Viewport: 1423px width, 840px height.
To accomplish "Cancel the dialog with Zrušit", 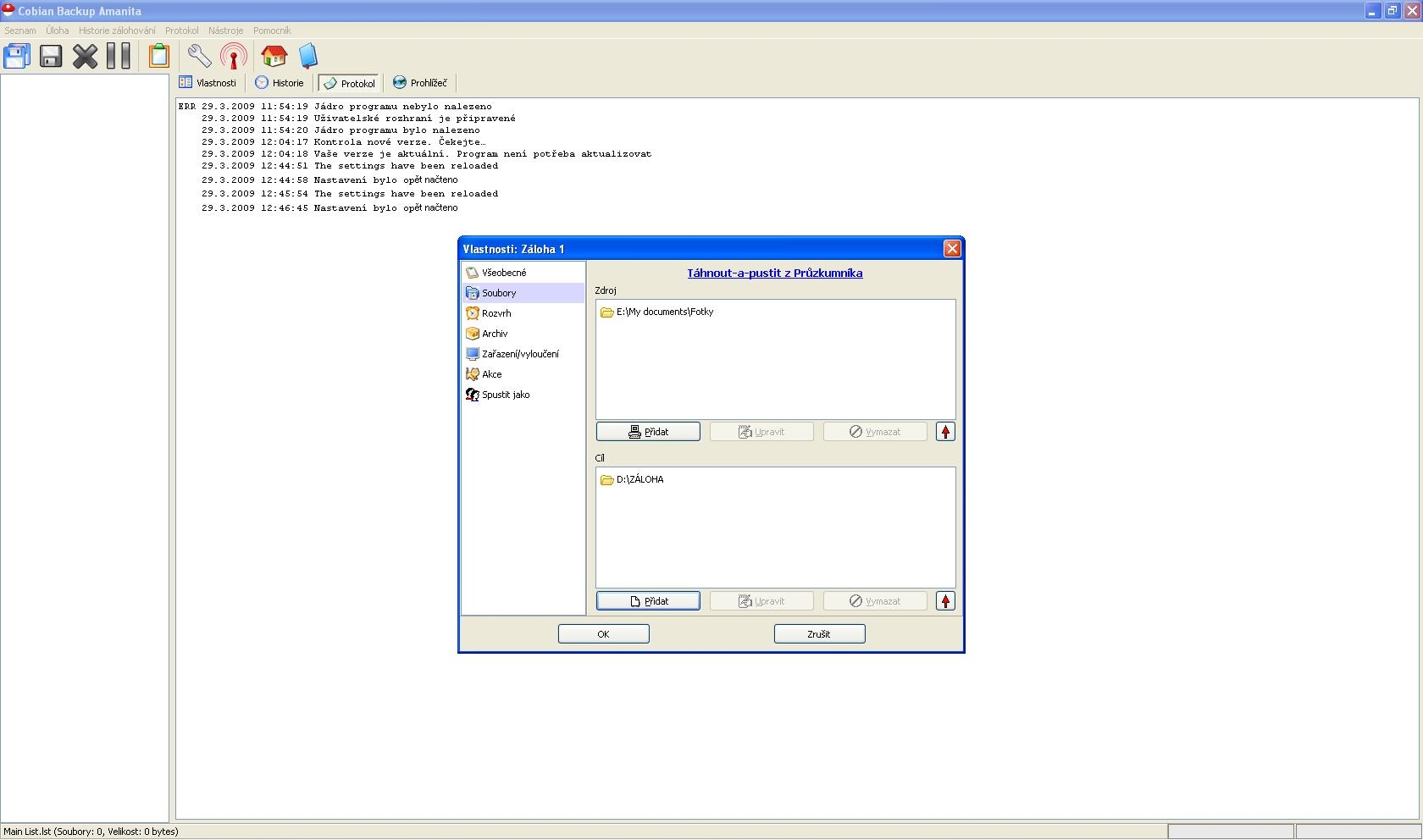I will 820,634.
